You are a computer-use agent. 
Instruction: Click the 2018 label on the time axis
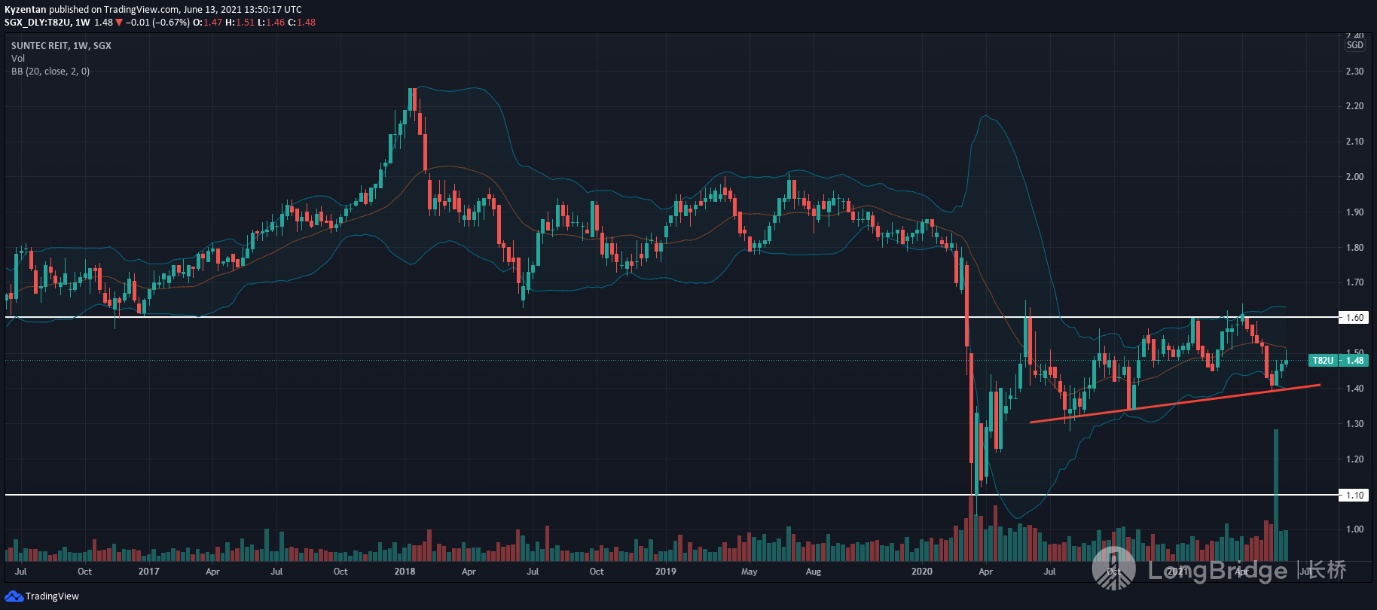pos(405,572)
